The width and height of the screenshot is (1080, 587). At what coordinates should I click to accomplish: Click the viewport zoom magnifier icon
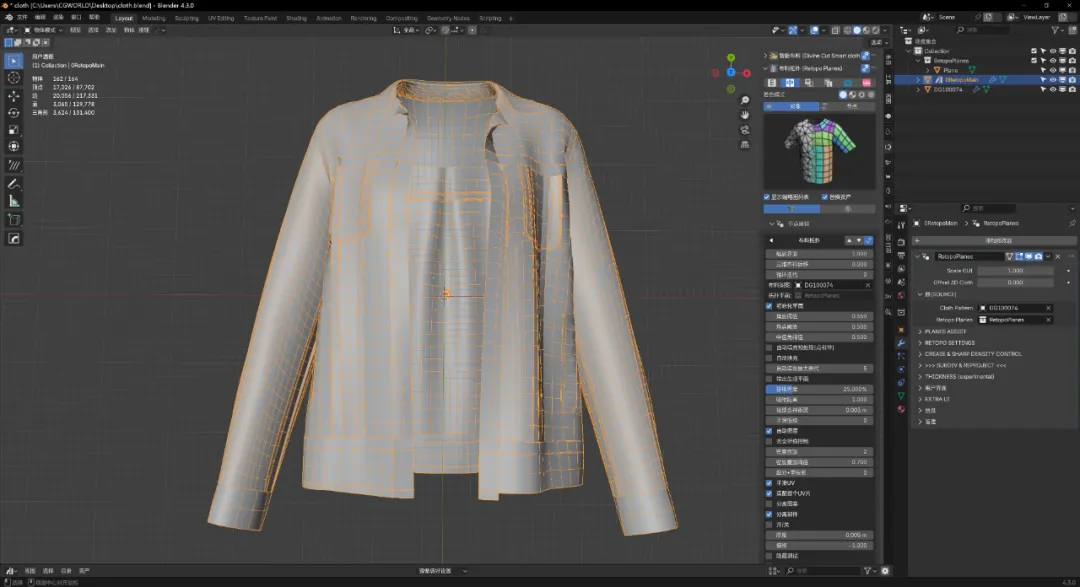coord(745,101)
